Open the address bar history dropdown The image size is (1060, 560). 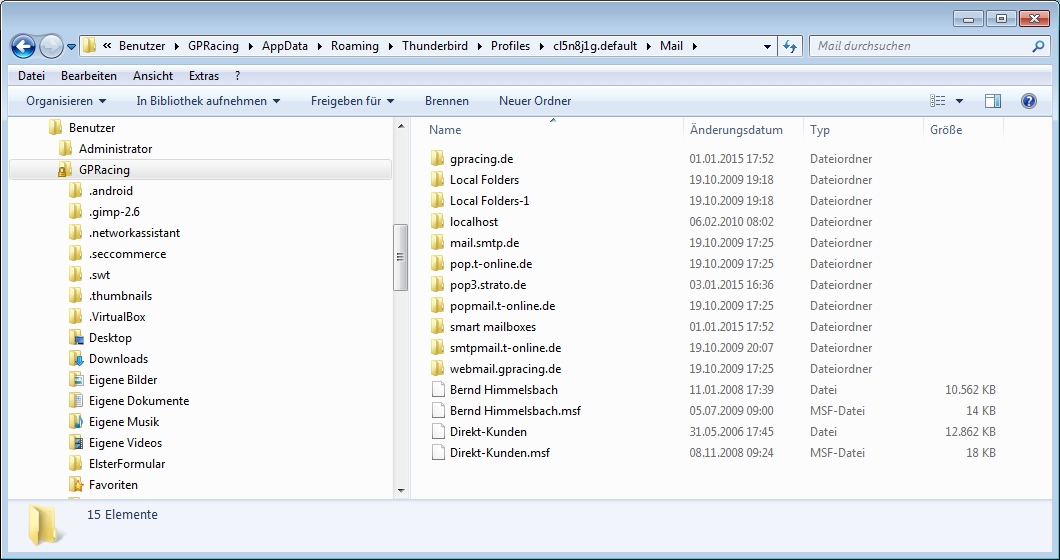tap(767, 46)
